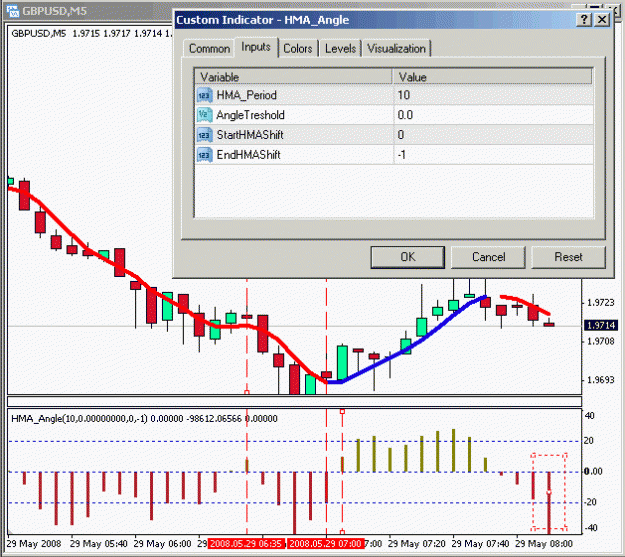The width and height of the screenshot is (625, 557).
Task: Click the 29 May 07:40 time axis label
Action: coord(480,544)
